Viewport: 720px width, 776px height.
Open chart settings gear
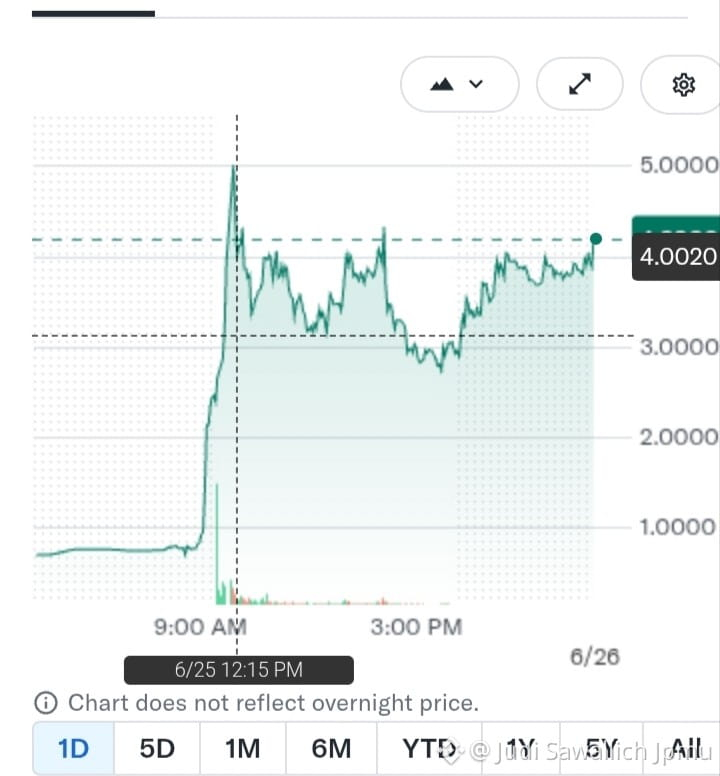click(683, 85)
